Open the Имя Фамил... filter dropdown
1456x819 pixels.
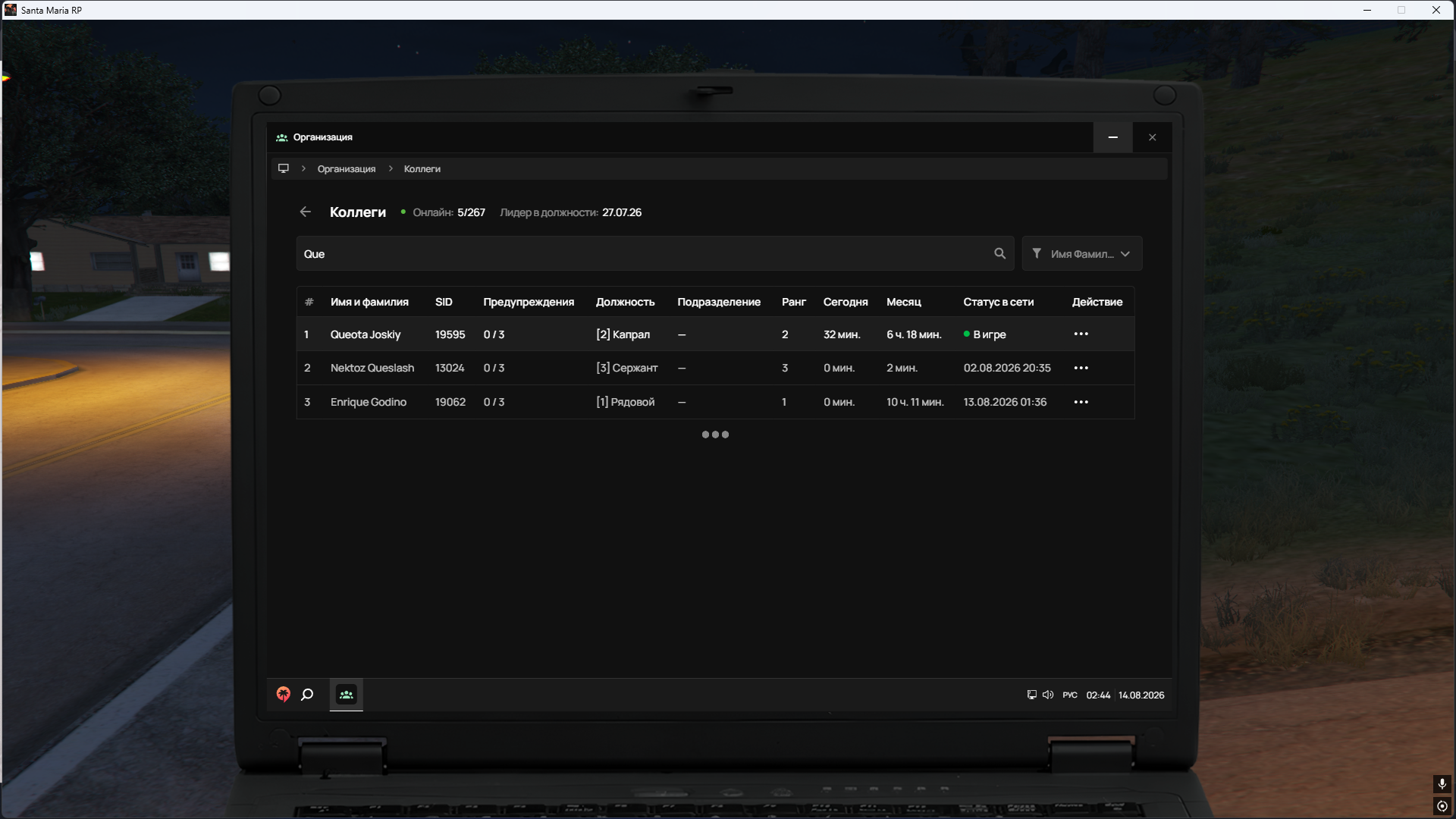pyautogui.click(x=1082, y=254)
